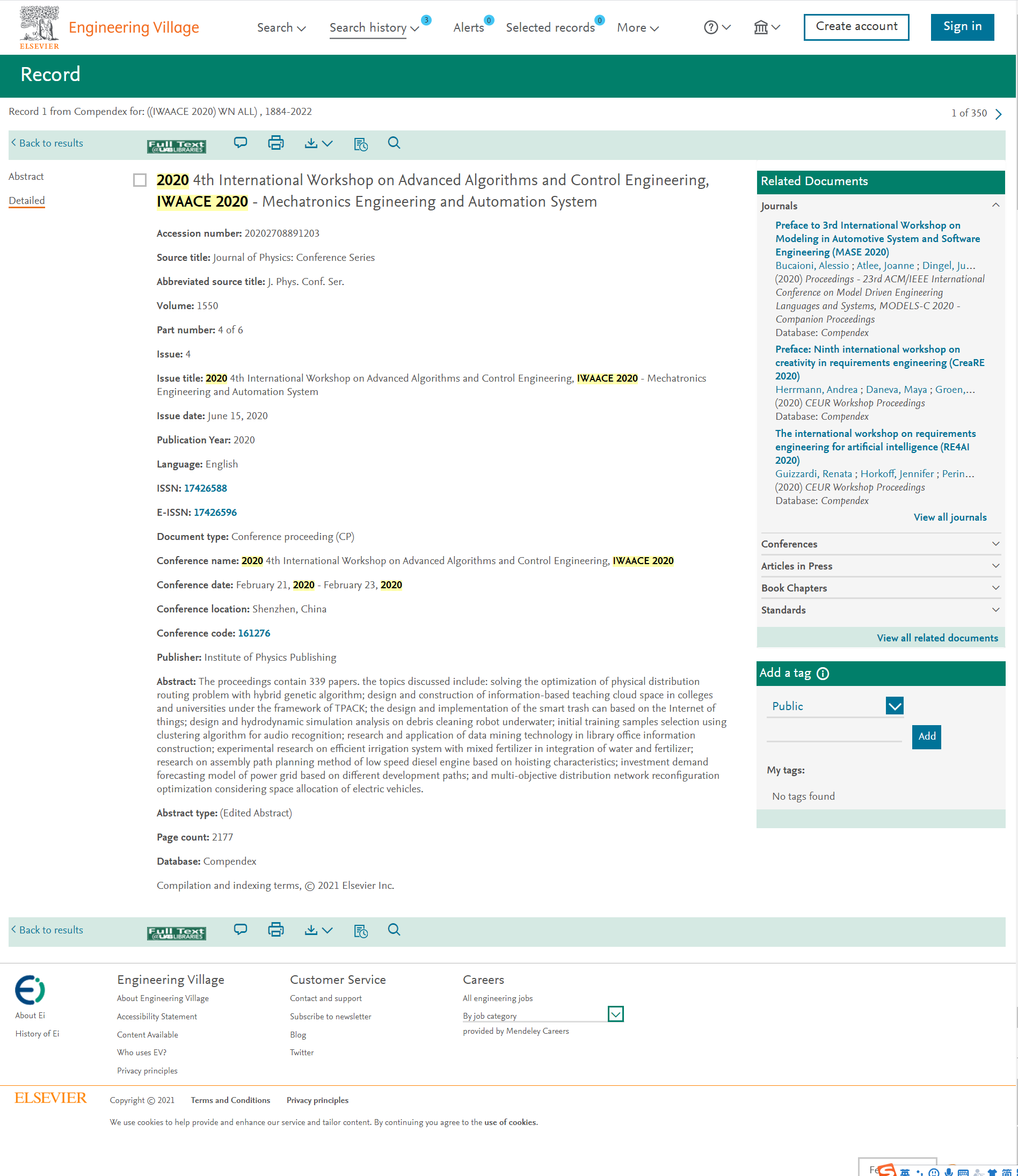
Task: Open Subscribe to newsletter footer link
Action: click(x=330, y=1017)
